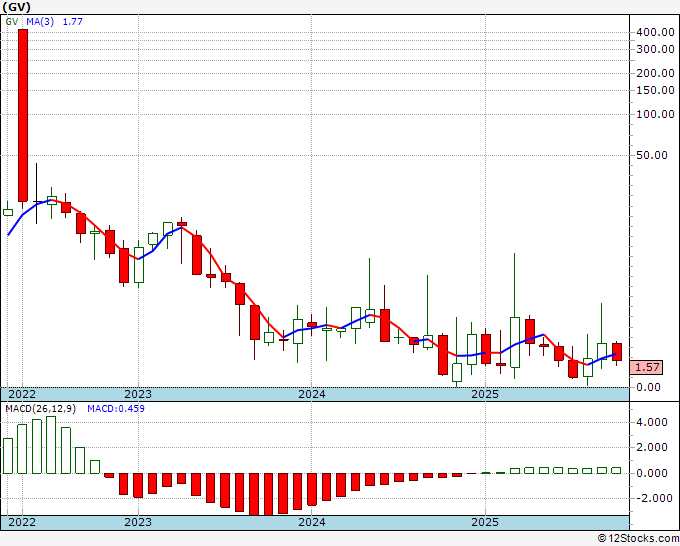Select 2024 on the MACD panel timeline

311,522
